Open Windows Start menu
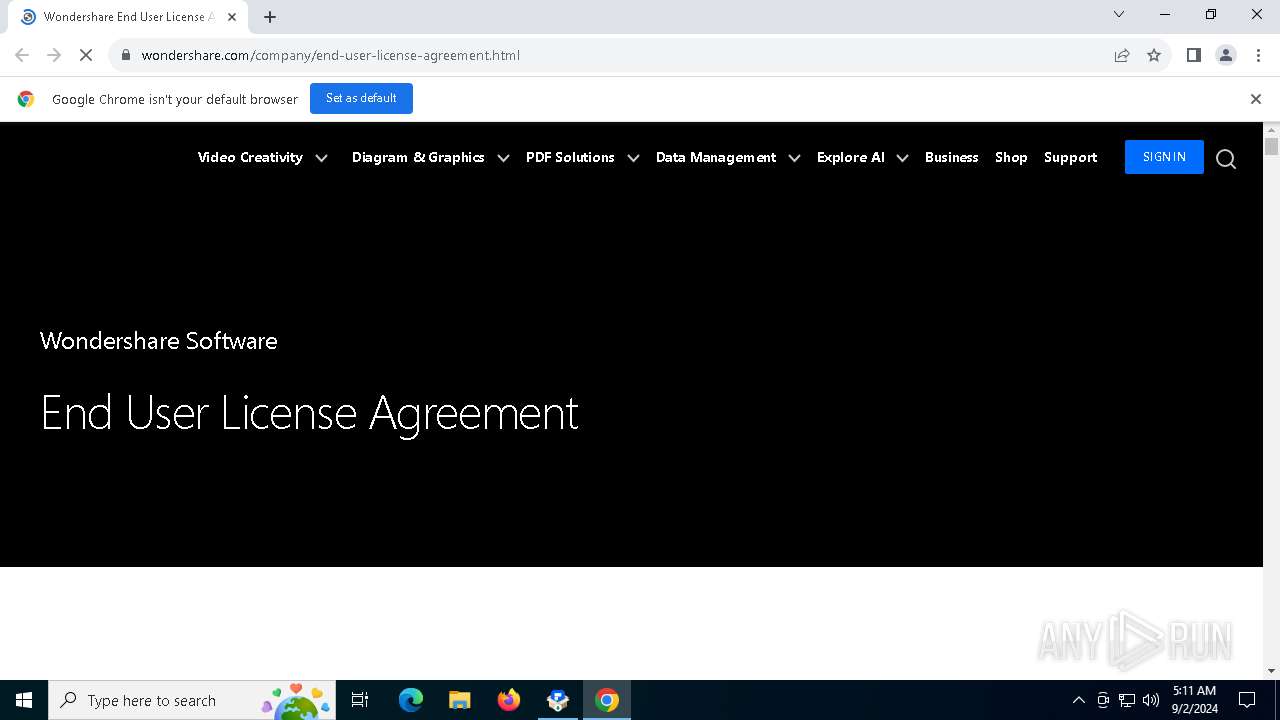The width and height of the screenshot is (1280, 720). tap(24, 700)
